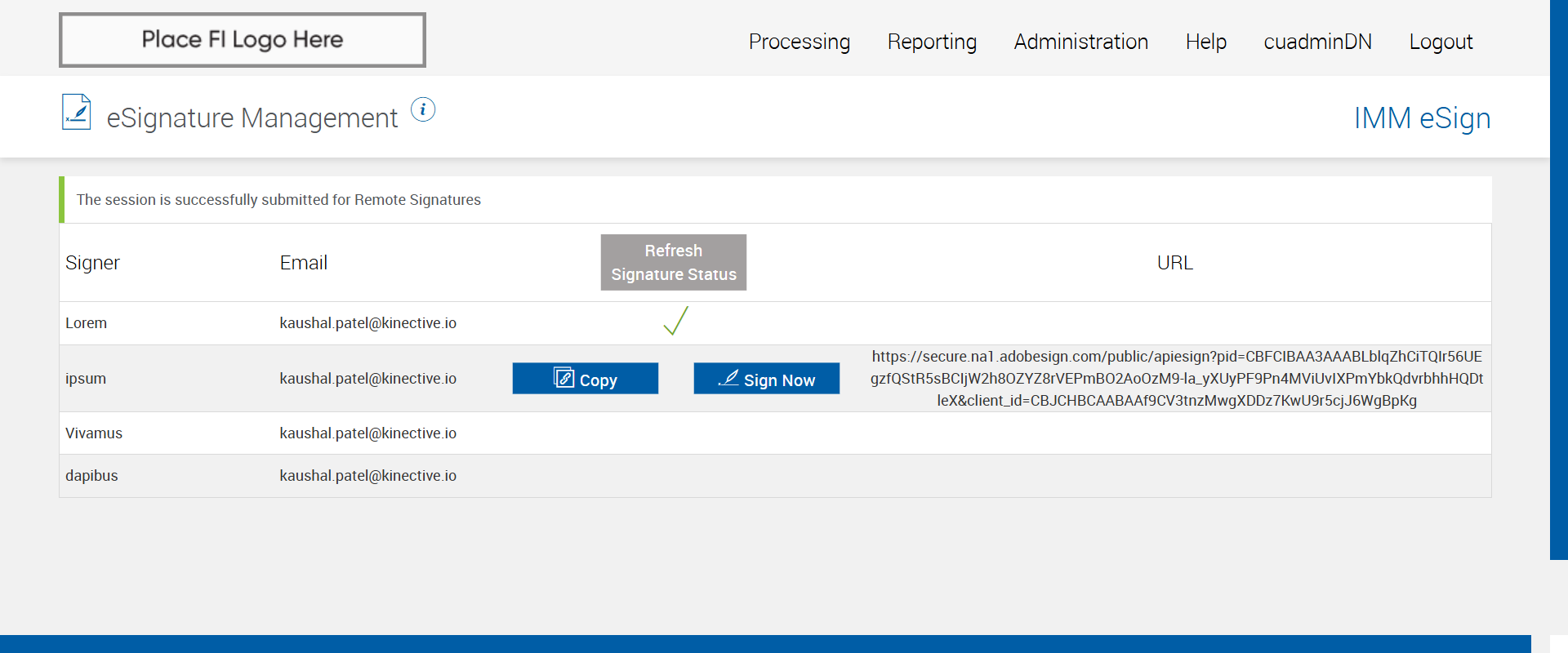The height and width of the screenshot is (653, 1568).
Task: Click the email in Lorem's row
Action: 368,323
